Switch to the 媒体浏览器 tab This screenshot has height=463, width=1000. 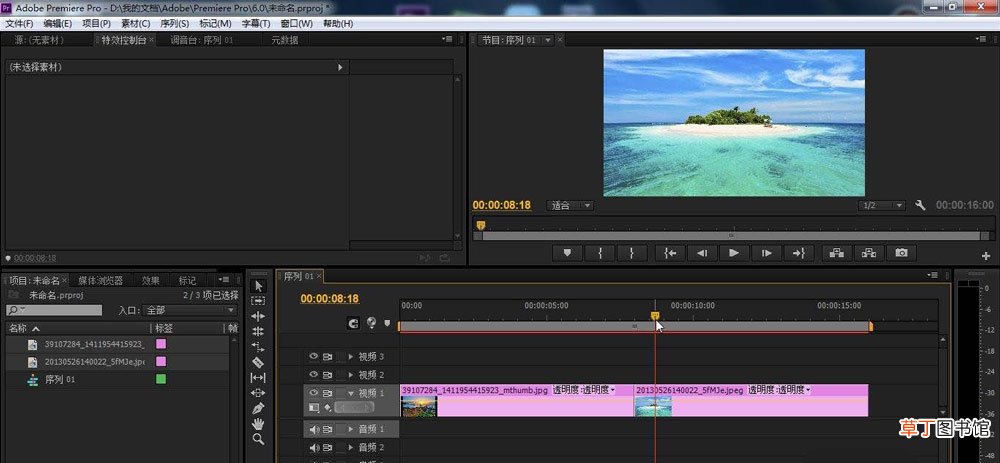100,280
